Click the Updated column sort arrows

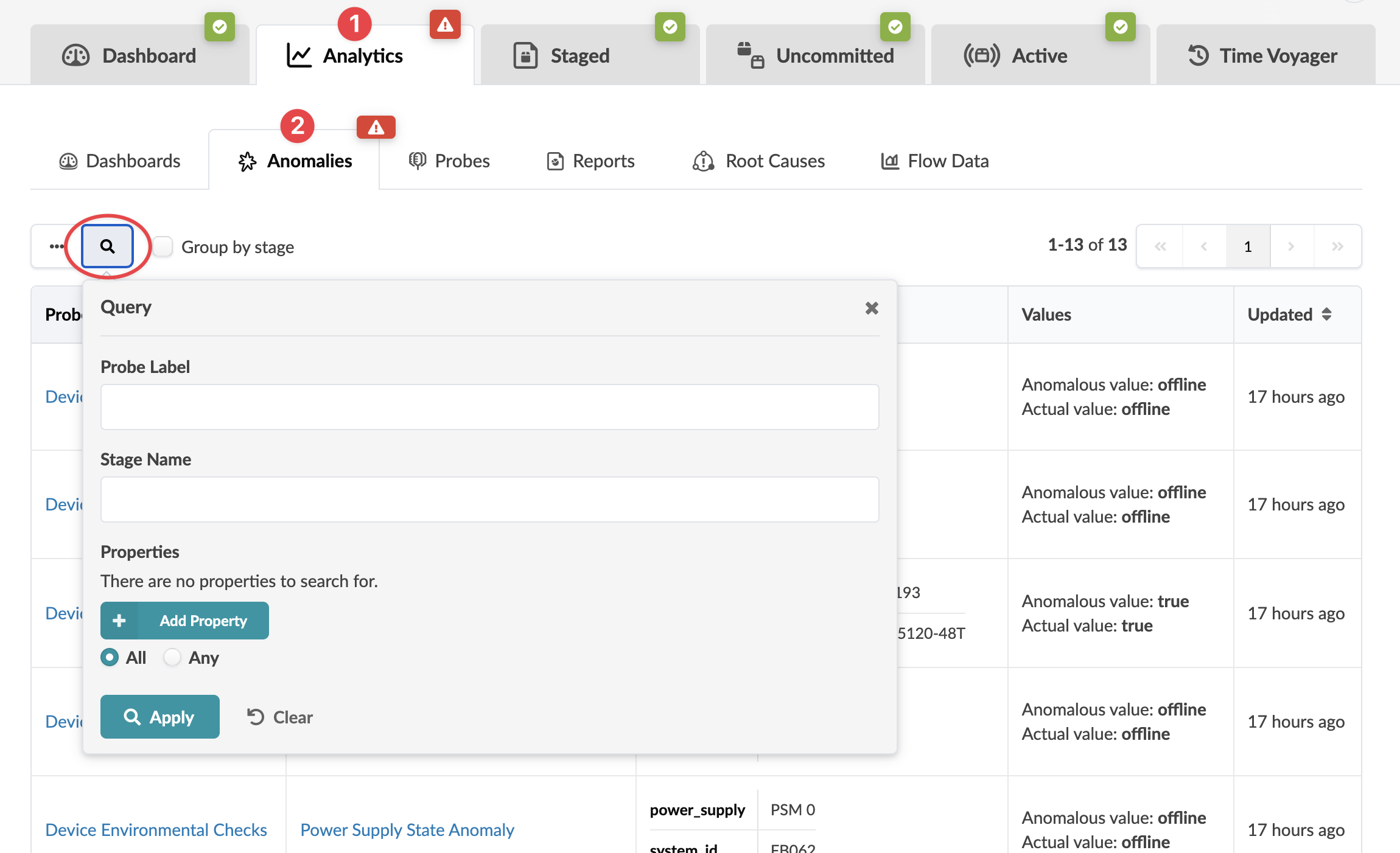click(1327, 315)
